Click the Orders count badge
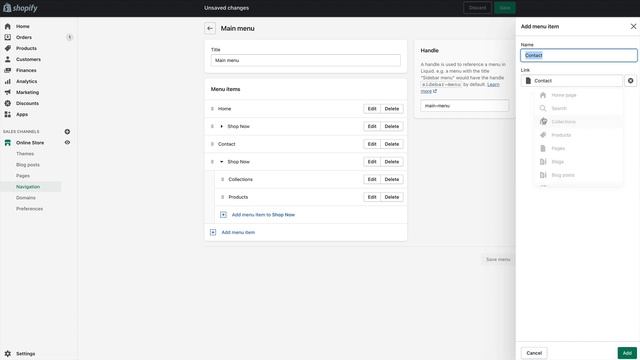Viewport: 640px width, 360px height. [69, 37]
